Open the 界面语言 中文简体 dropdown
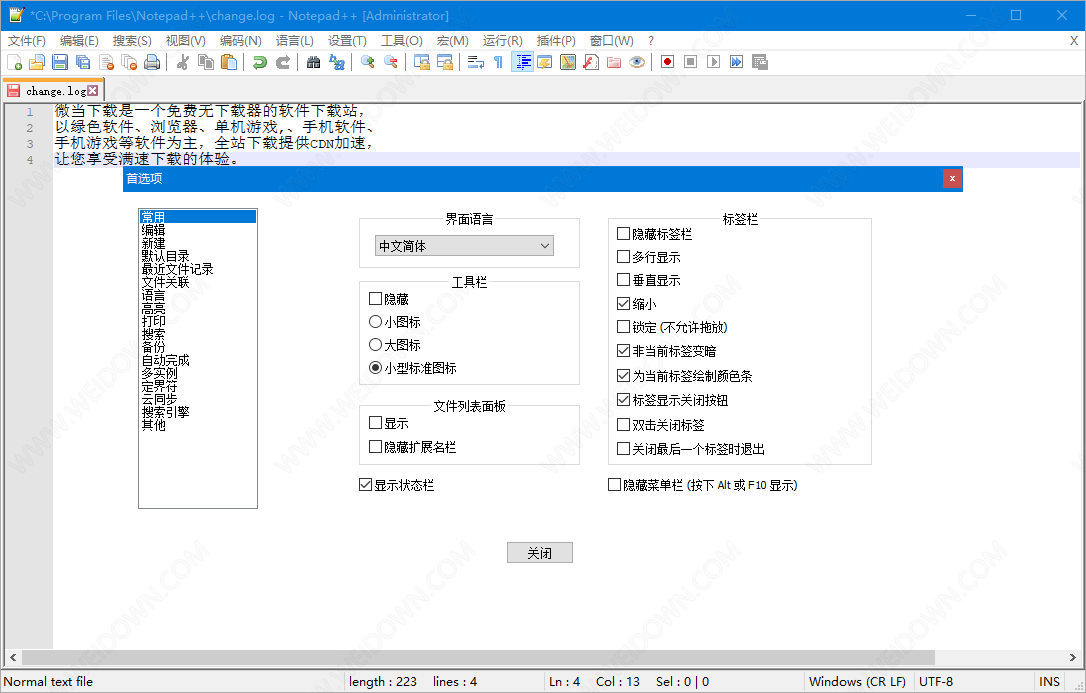Viewport: 1086px width, 693px height. pos(464,246)
